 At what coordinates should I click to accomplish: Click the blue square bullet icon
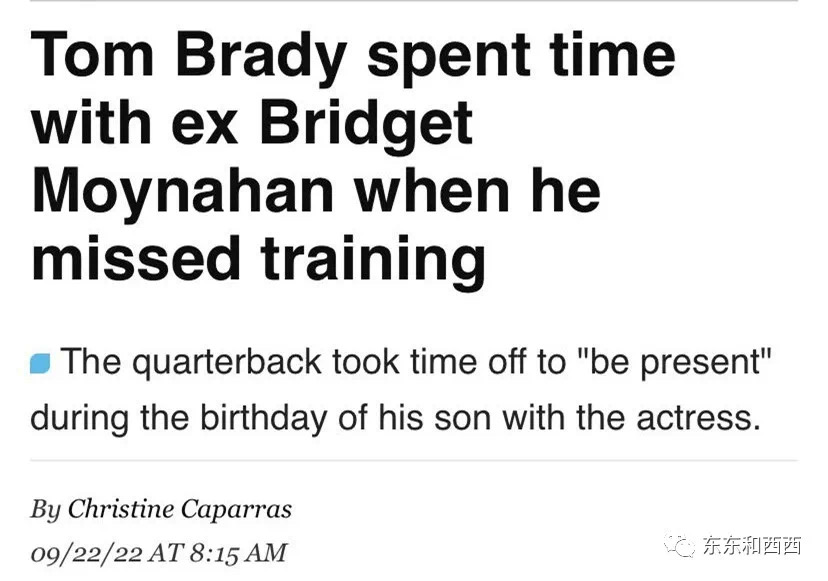tap(40, 364)
